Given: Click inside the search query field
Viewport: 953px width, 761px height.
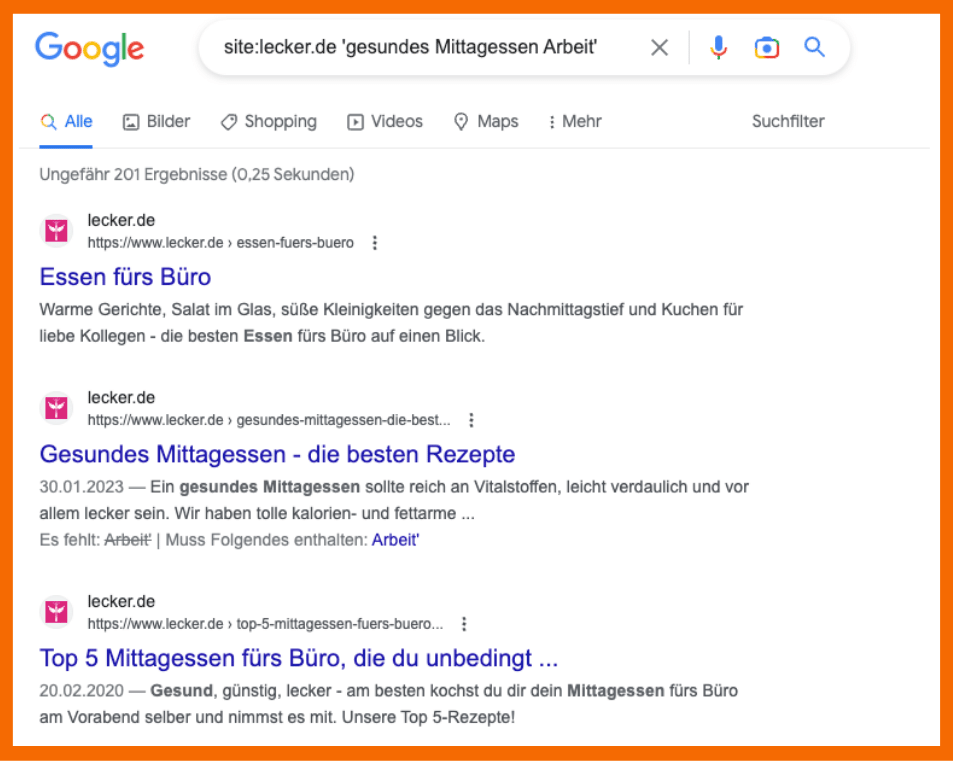Looking at the screenshot, I should pos(410,48).
